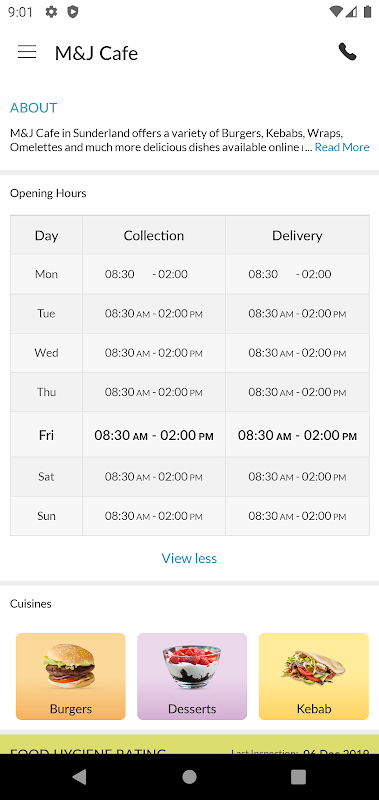This screenshot has height=800, width=379.
Task: Select the Collection column header
Action: (x=154, y=235)
